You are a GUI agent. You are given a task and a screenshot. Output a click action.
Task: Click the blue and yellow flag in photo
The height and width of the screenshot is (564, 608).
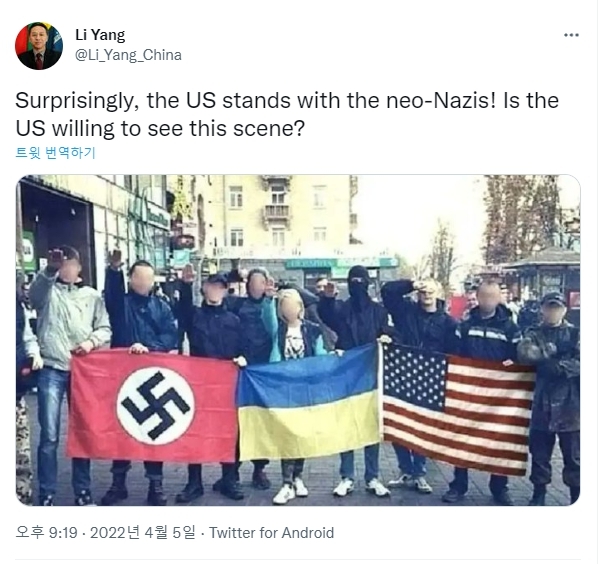tap(308, 403)
